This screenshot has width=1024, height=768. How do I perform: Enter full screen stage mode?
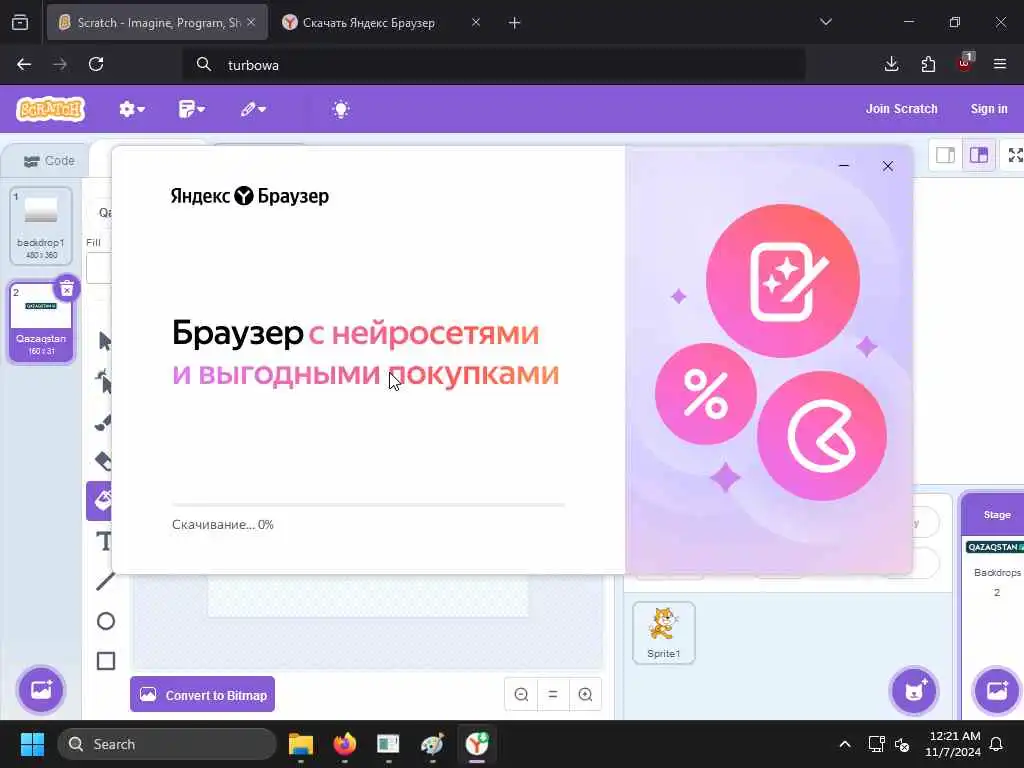click(x=1015, y=155)
